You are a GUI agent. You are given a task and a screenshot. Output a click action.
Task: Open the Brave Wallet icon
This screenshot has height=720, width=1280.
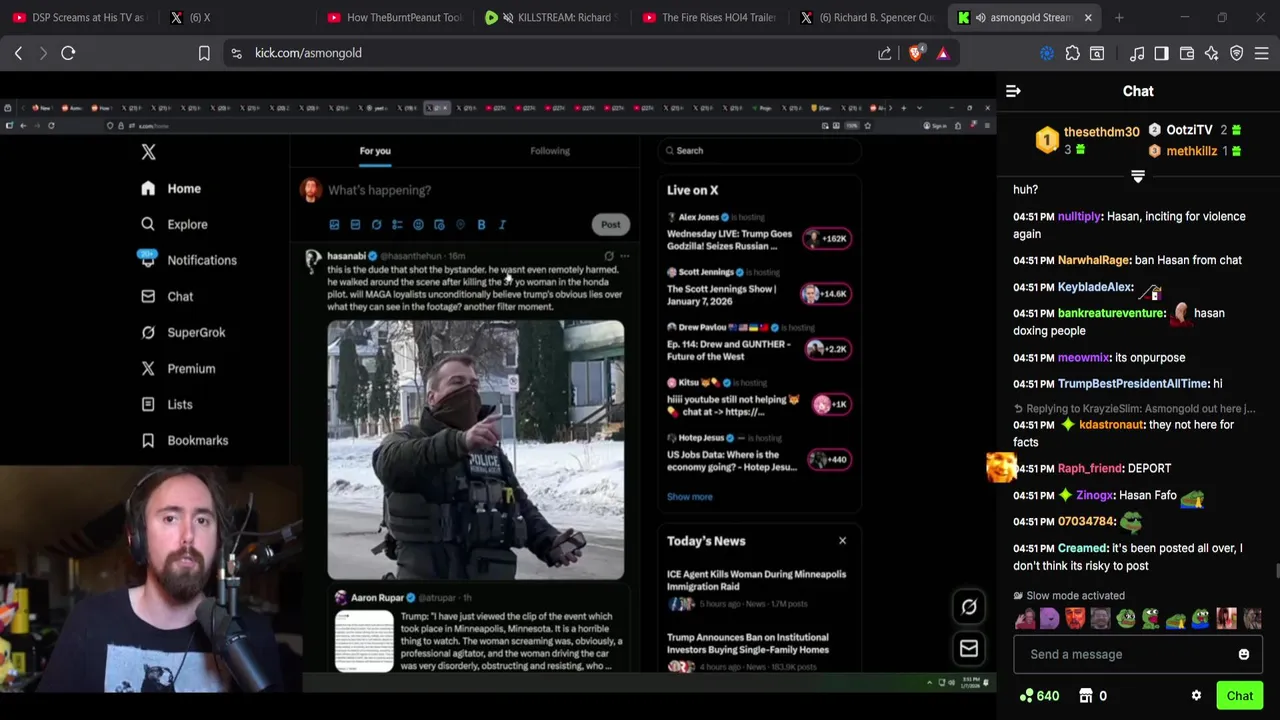click(x=1187, y=53)
